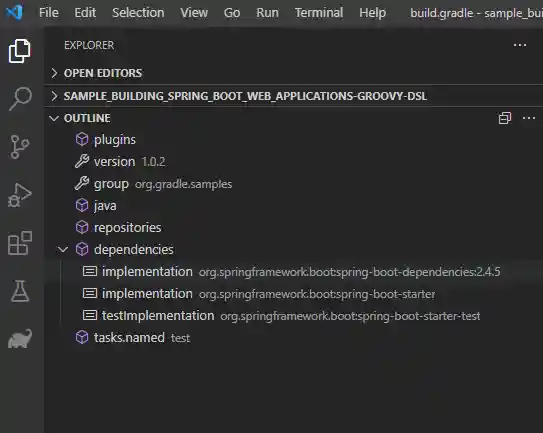
Task: Select java in the outline
Action: click(293, 205)
